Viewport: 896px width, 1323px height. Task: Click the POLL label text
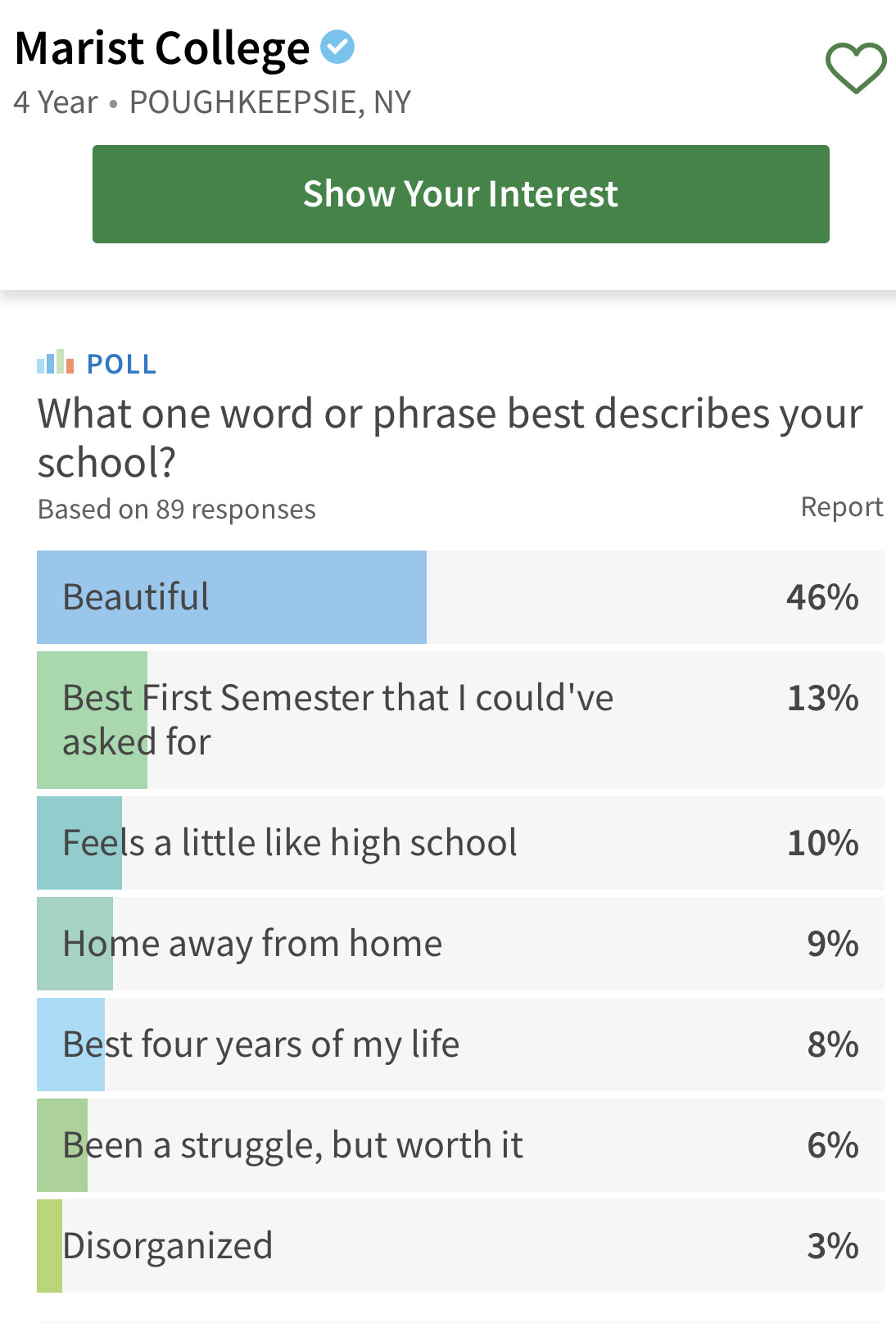122,364
